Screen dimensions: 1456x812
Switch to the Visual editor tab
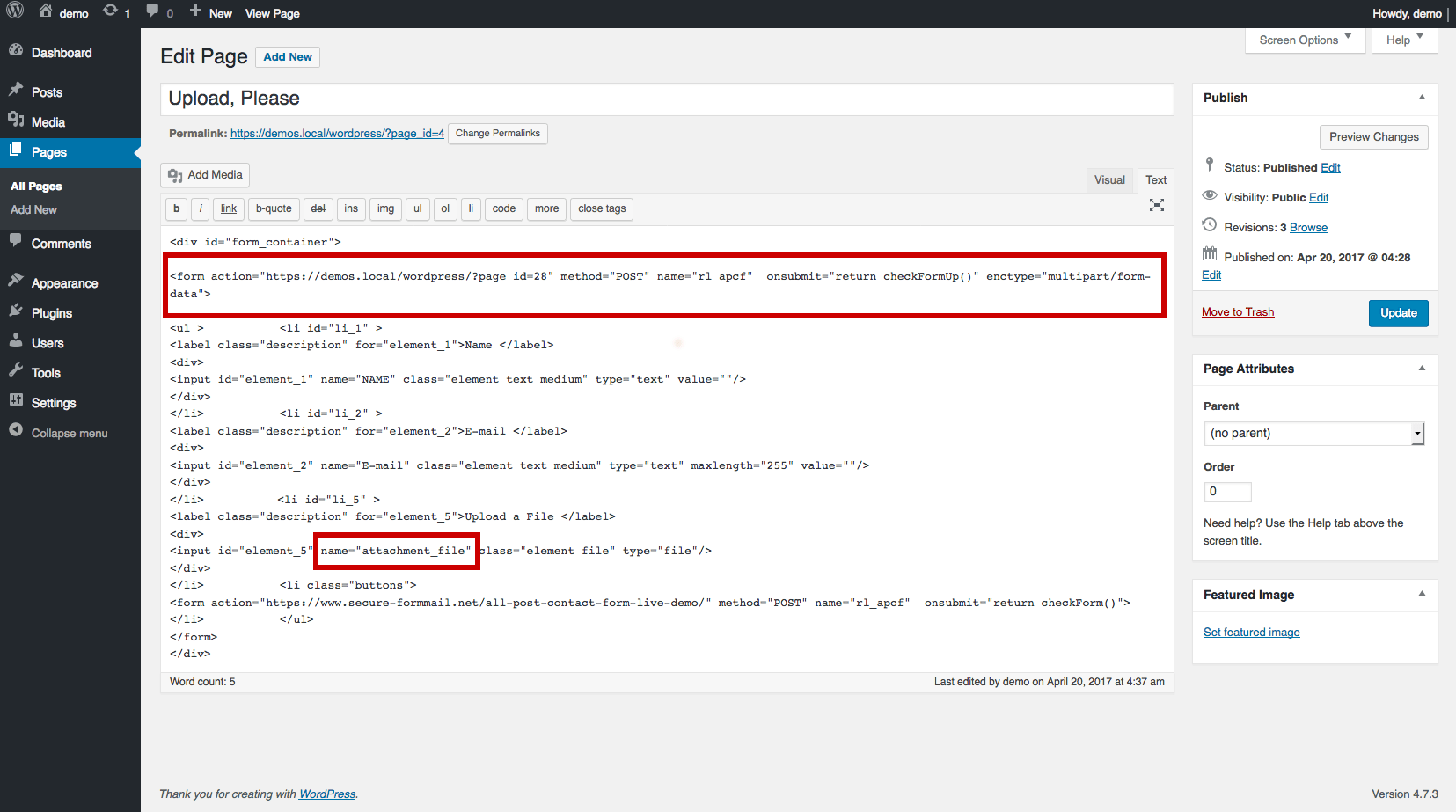1109,180
